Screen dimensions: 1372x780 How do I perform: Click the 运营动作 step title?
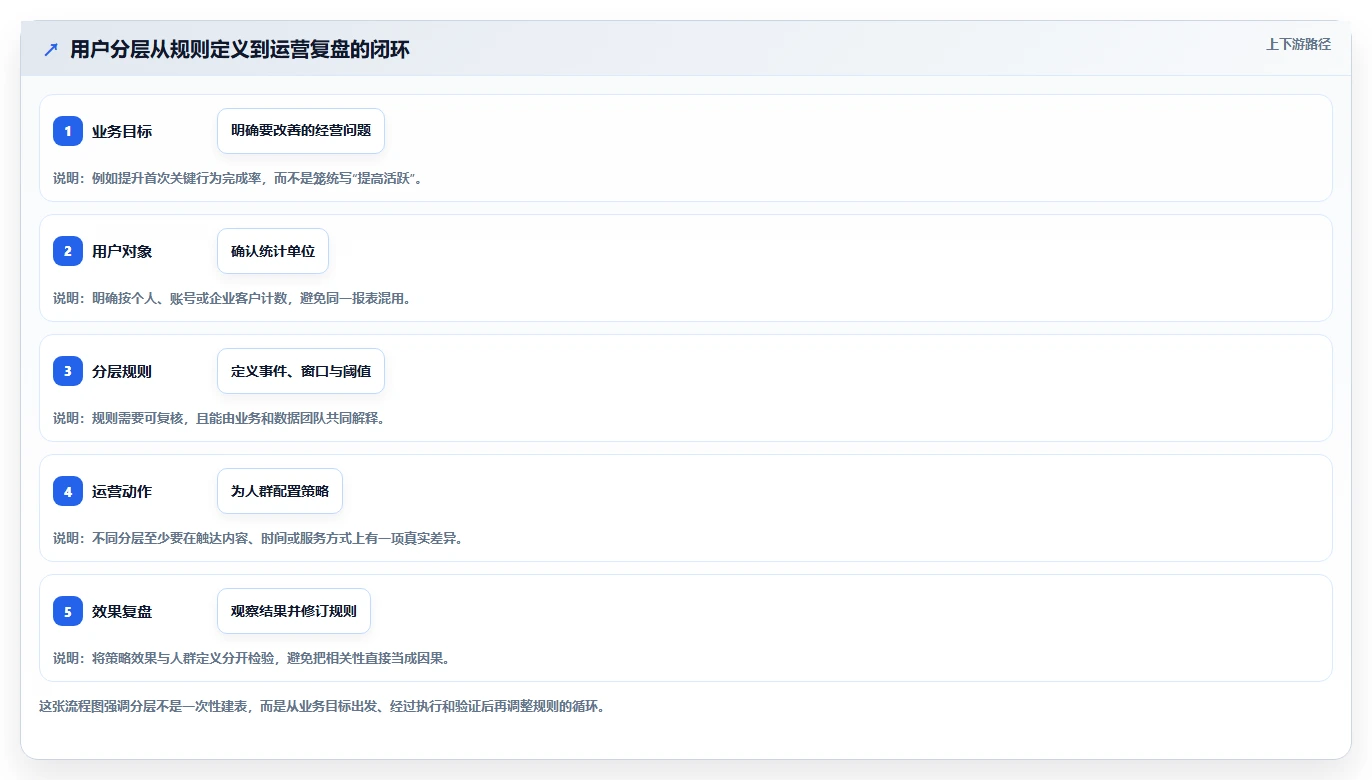click(122, 491)
